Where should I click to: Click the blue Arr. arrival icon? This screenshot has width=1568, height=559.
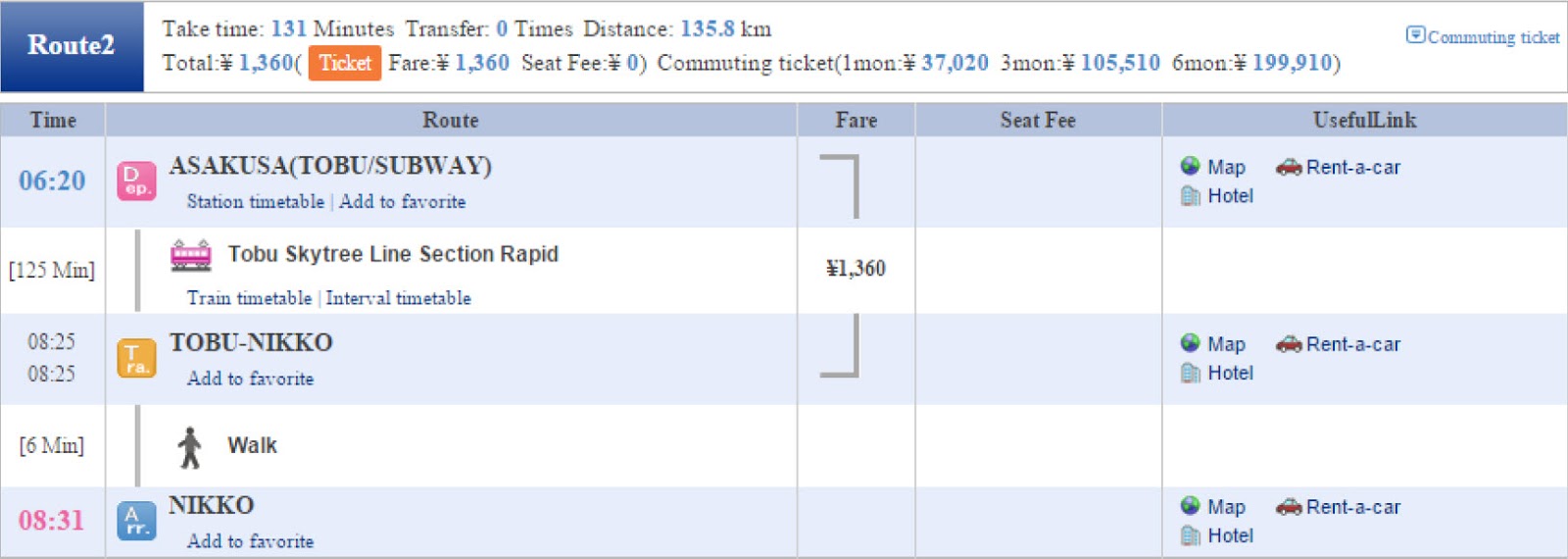point(136,522)
